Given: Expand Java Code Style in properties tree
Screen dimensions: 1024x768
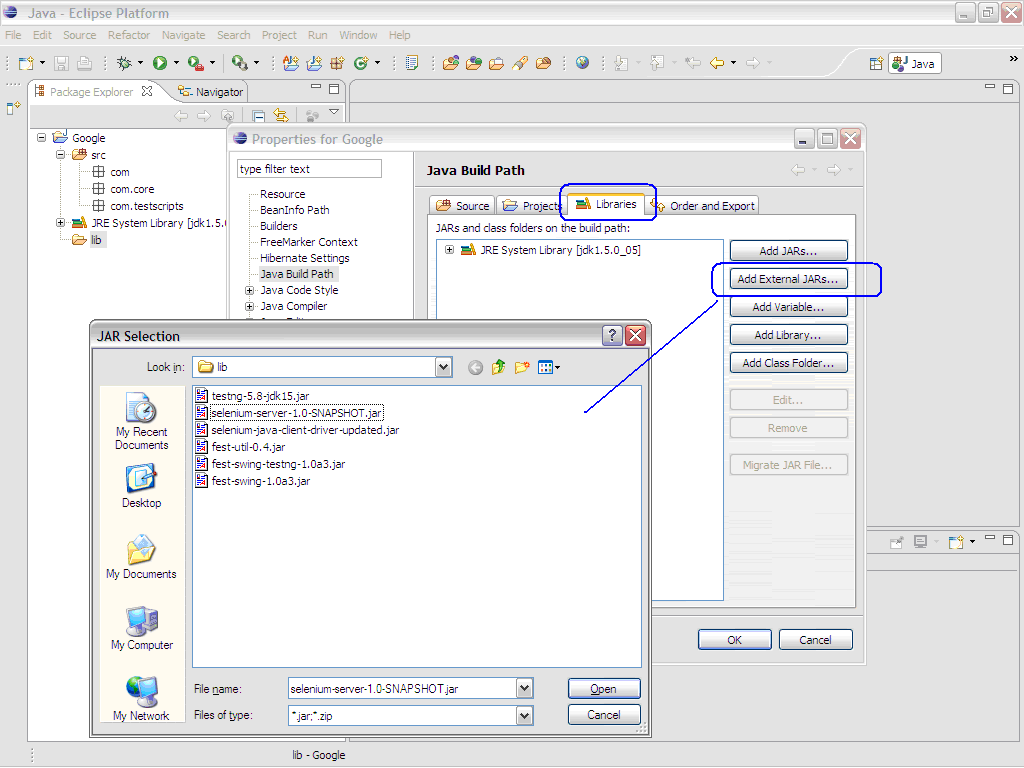Looking at the screenshot, I should click(x=249, y=290).
